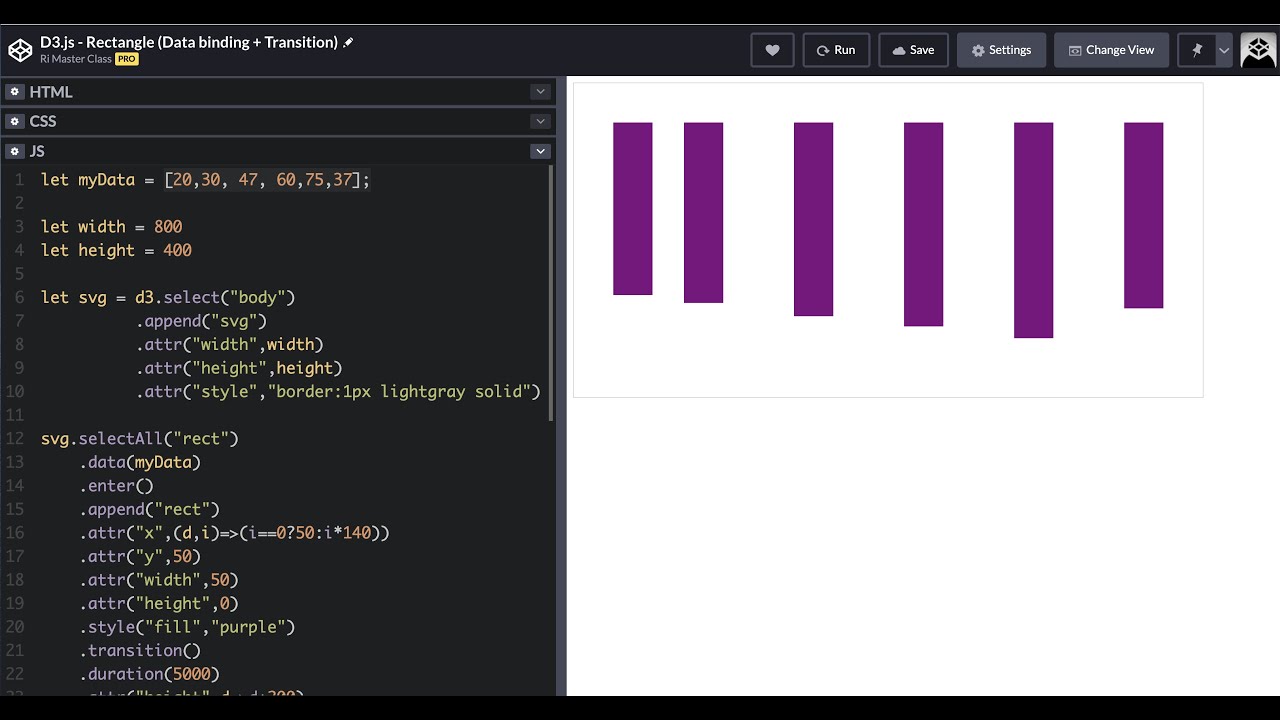This screenshot has height=720, width=1280.
Task: Open the Ri Master Class profile link
Action: click(x=76, y=59)
